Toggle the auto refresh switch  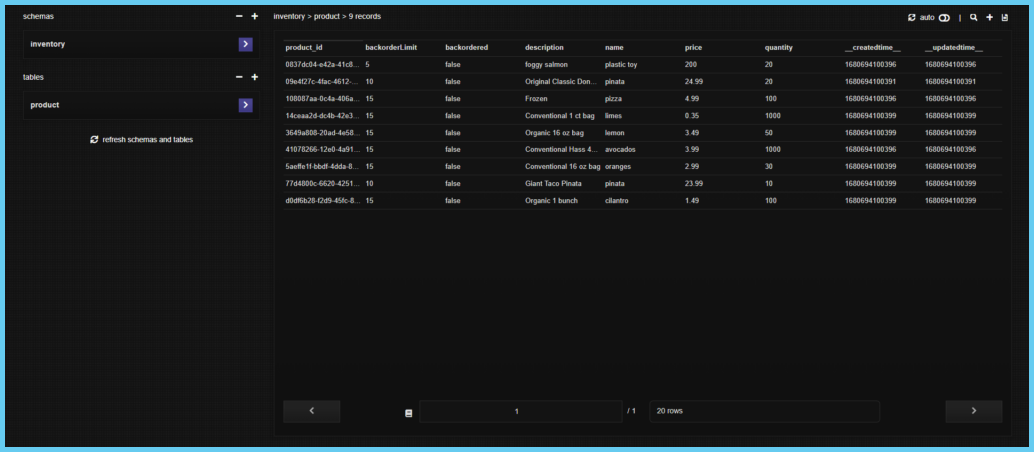click(x=944, y=17)
